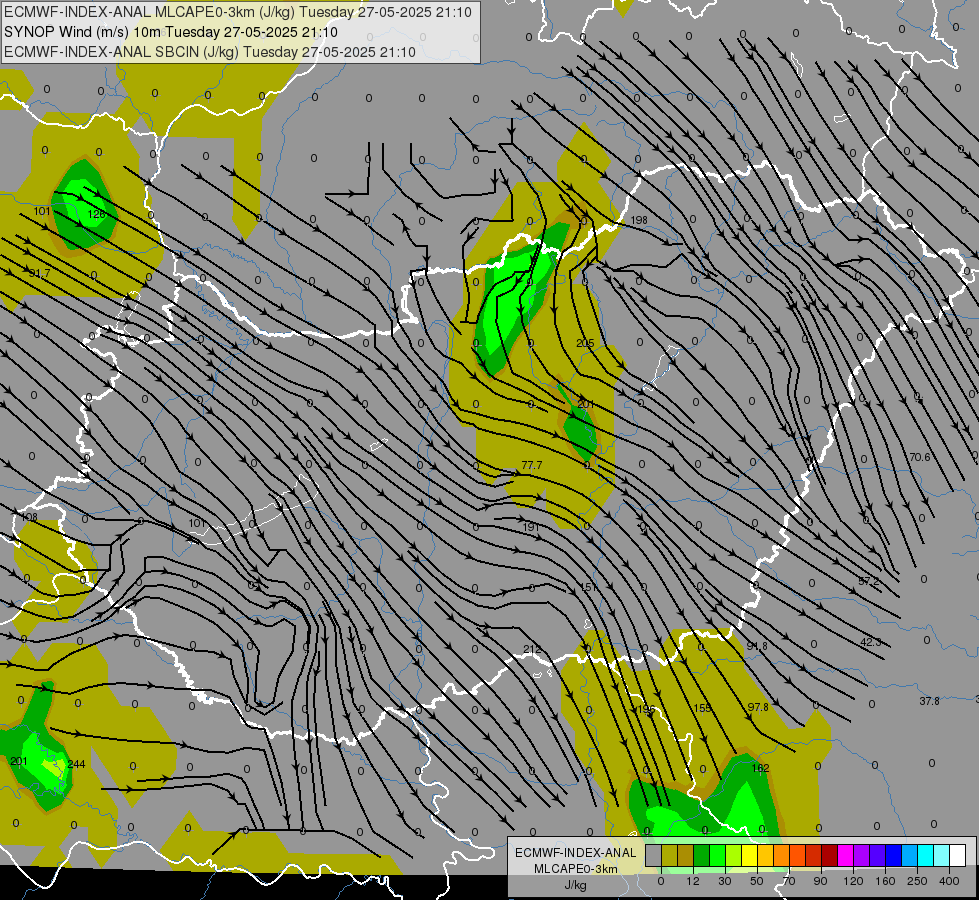Image resolution: width=979 pixels, height=900 pixels.
Task: Click the 244 value on the map
Action: click(76, 764)
